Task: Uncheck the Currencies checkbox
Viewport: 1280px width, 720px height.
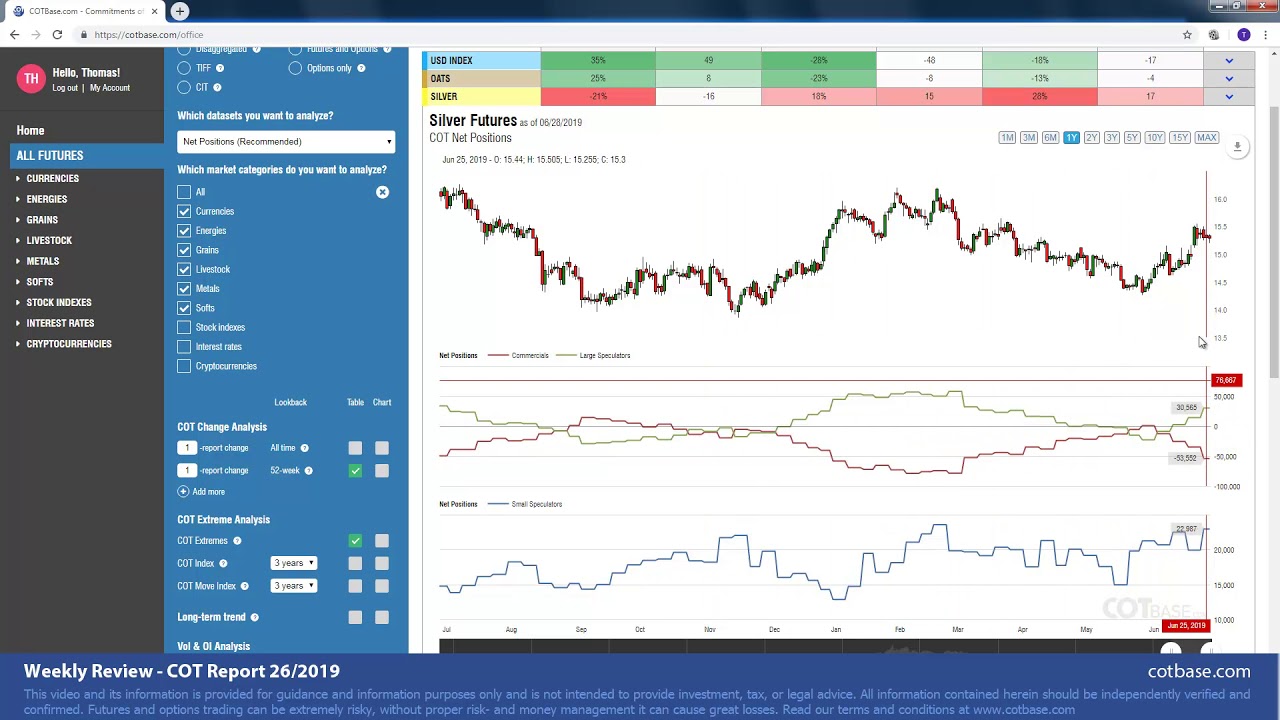Action: click(x=184, y=211)
